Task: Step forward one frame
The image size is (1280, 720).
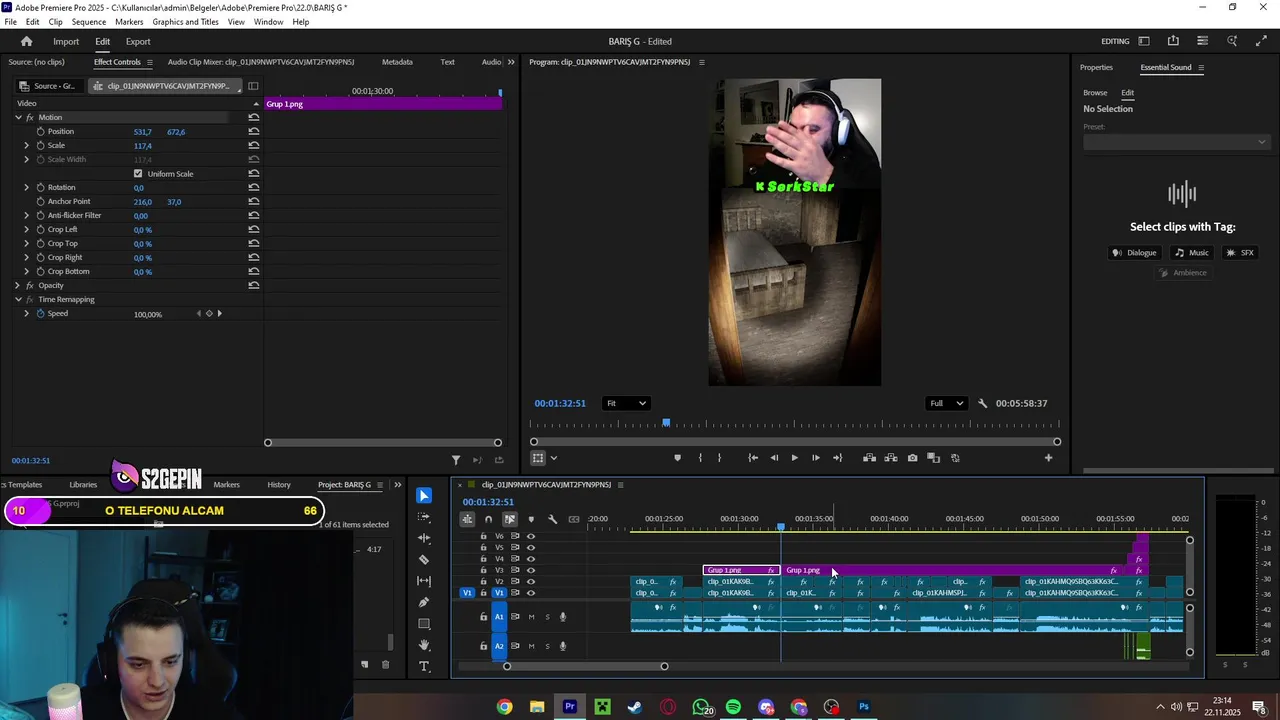Action: 816,458
